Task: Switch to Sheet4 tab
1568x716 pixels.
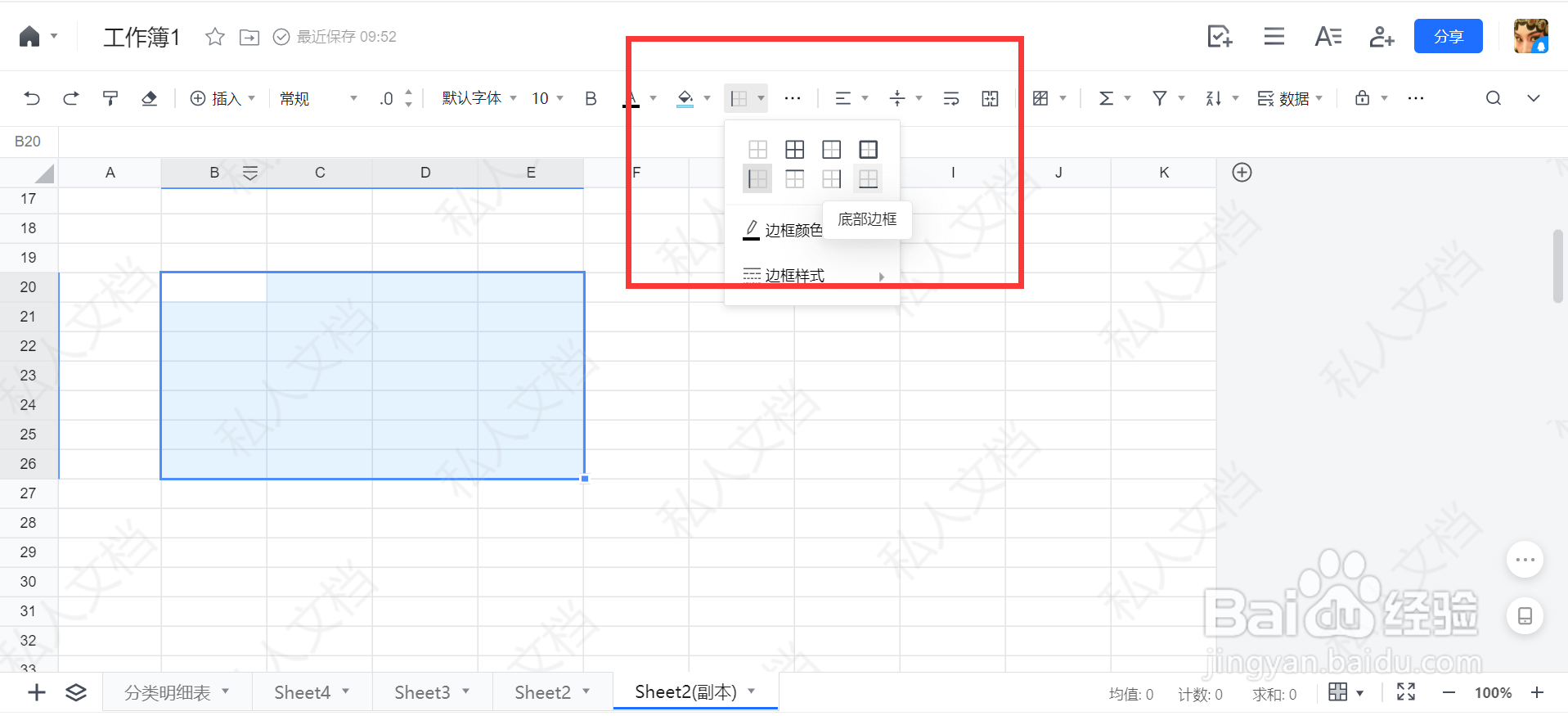Action: point(312,693)
